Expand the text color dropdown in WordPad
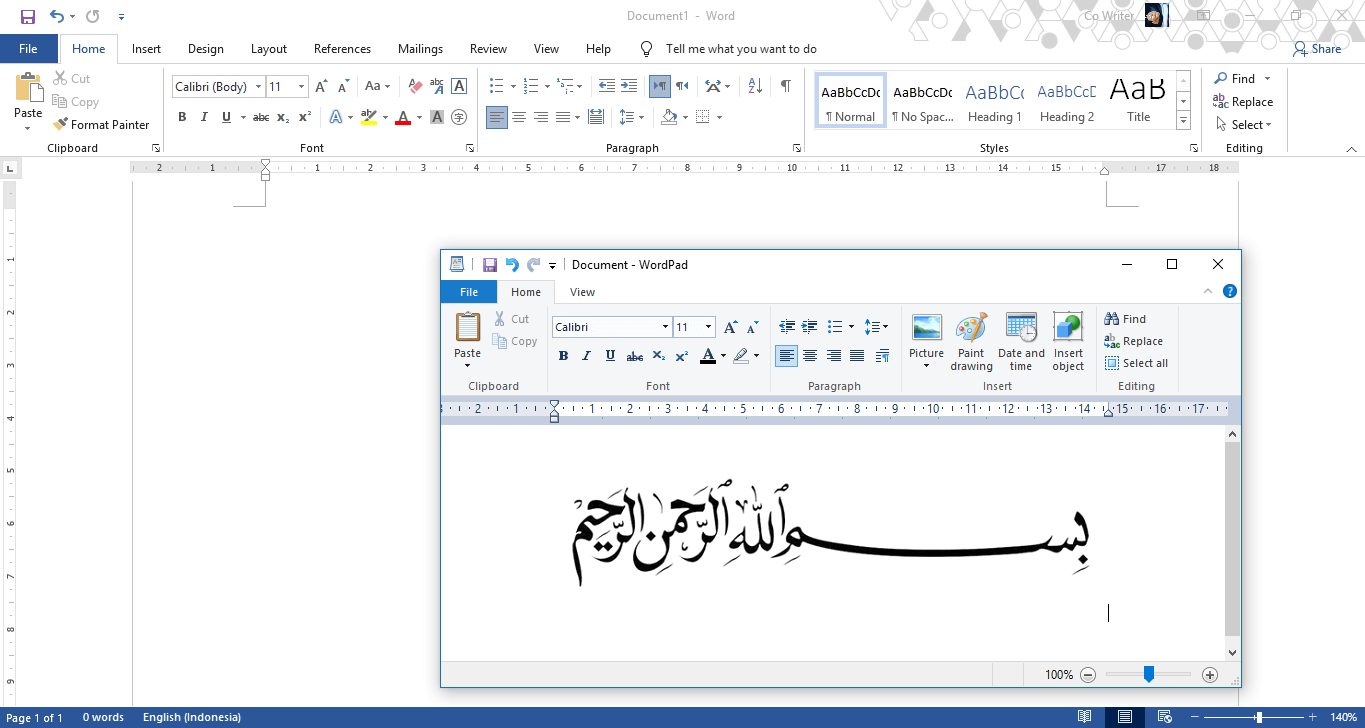The height and width of the screenshot is (728, 1365). point(723,355)
